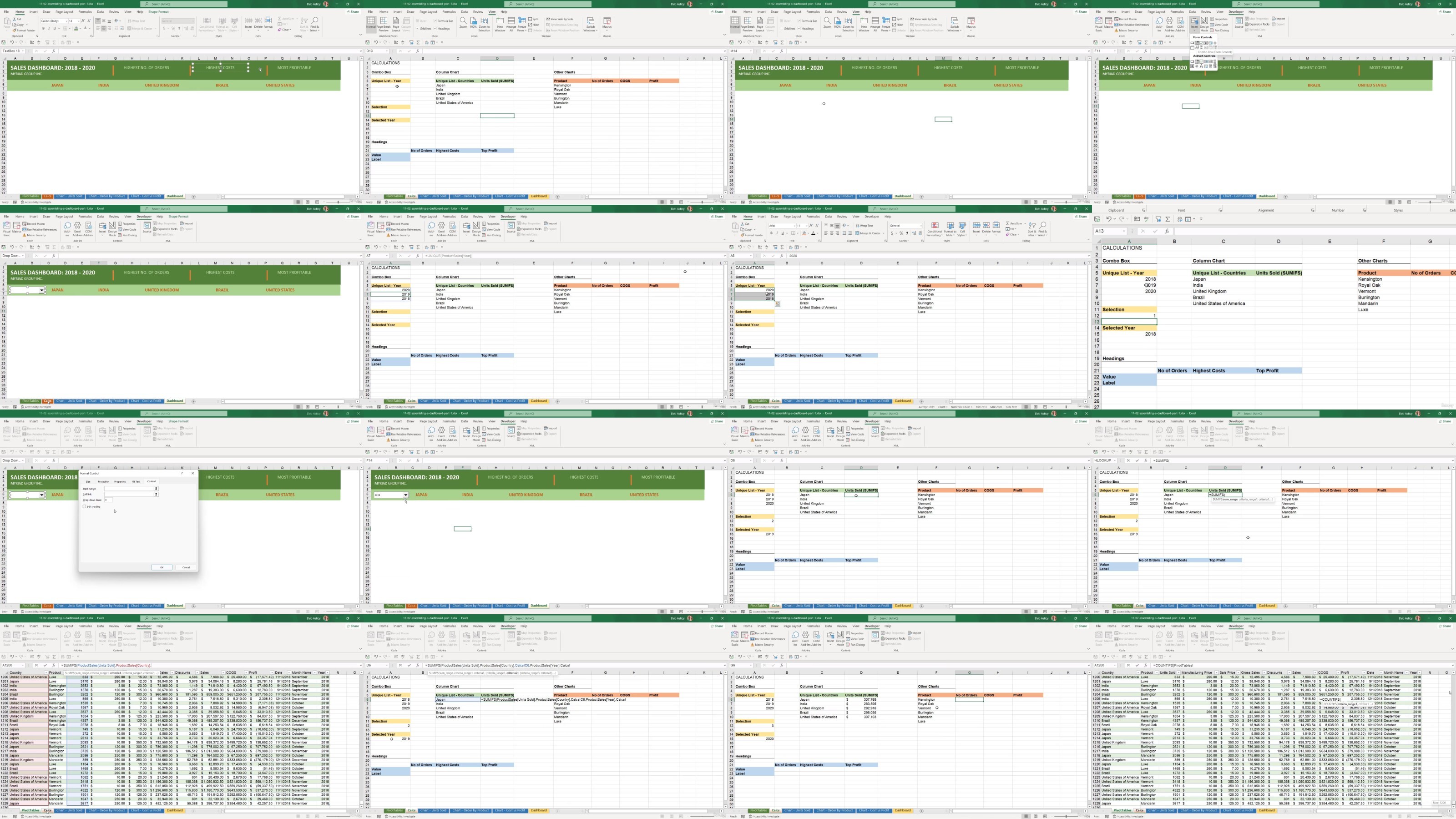The height and width of the screenshot is (819, 1456).
Task: Open Developer tab in Form Controls window
Action: [x=1236, y=11]
